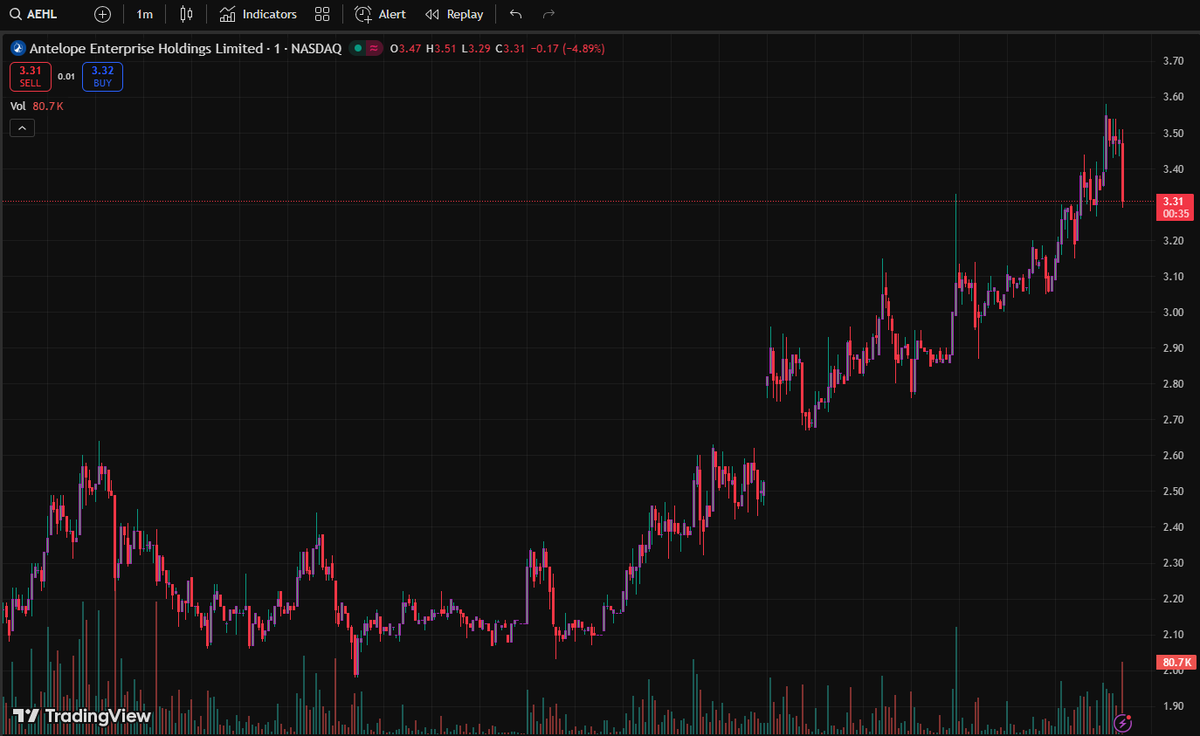1200x736 pixels.
Task: Click the 0.01 spread value
Action: point(66,76)
